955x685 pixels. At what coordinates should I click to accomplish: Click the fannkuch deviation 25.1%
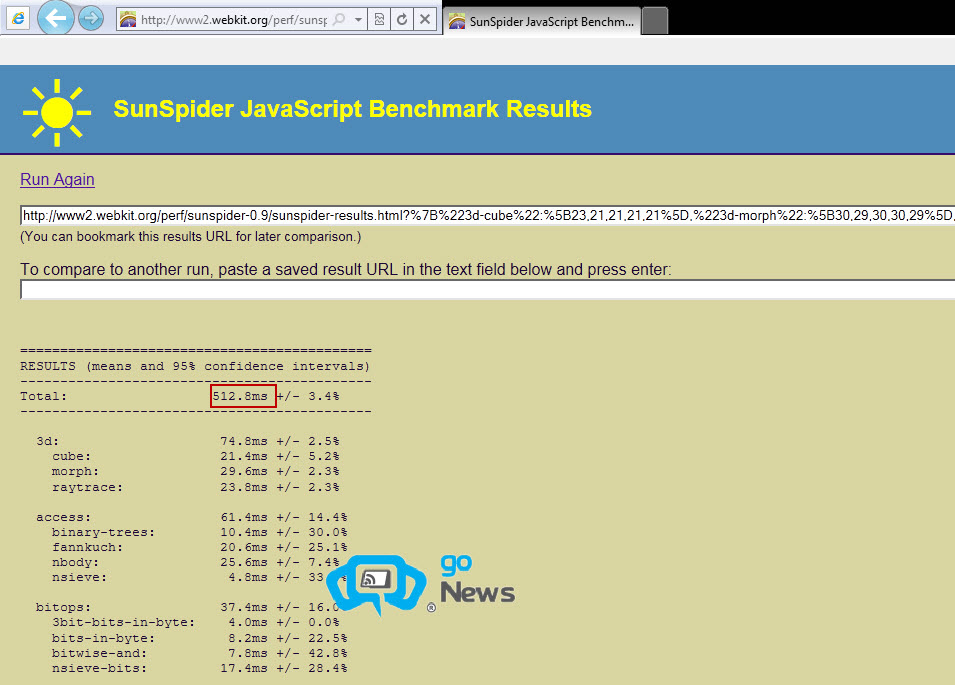point(328,547)
